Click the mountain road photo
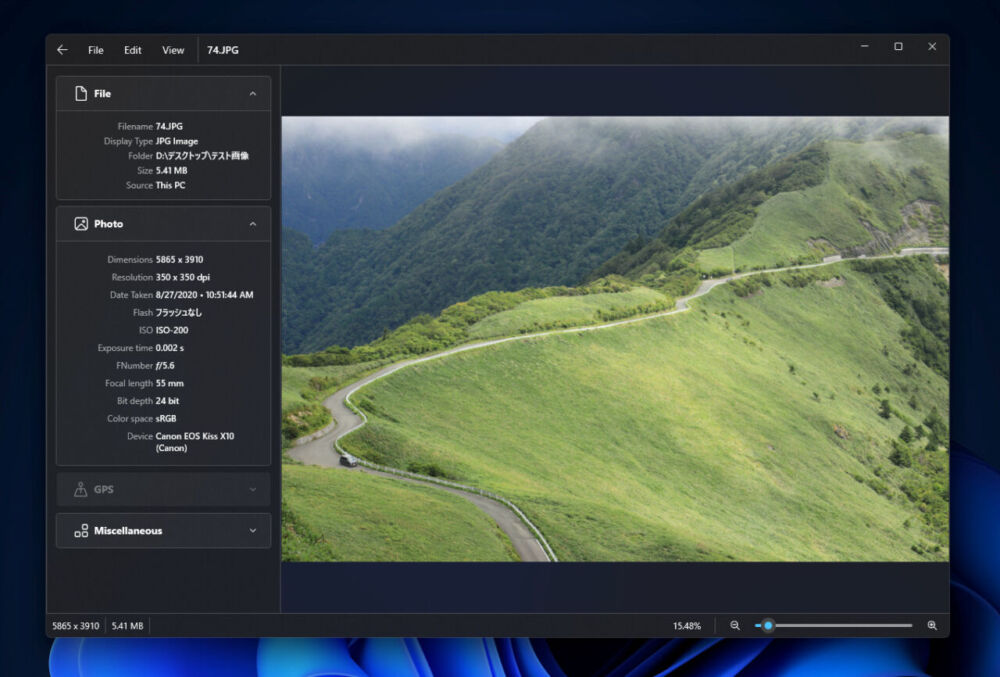 (x=614, y=339)
